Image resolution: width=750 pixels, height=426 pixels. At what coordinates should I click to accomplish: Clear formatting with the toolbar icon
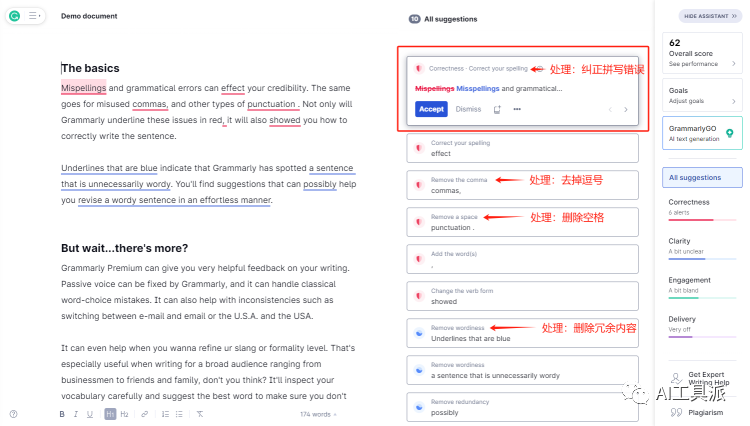200,414
